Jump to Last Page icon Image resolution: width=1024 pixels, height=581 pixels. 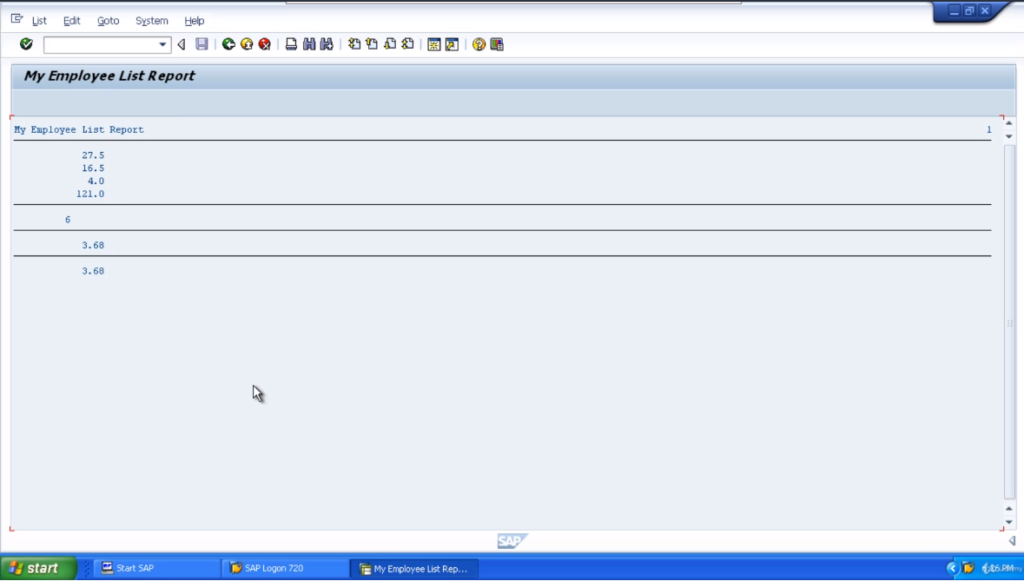408,44
